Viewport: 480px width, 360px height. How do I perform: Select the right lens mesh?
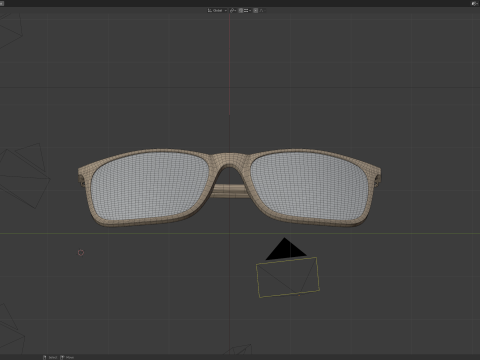309,185
